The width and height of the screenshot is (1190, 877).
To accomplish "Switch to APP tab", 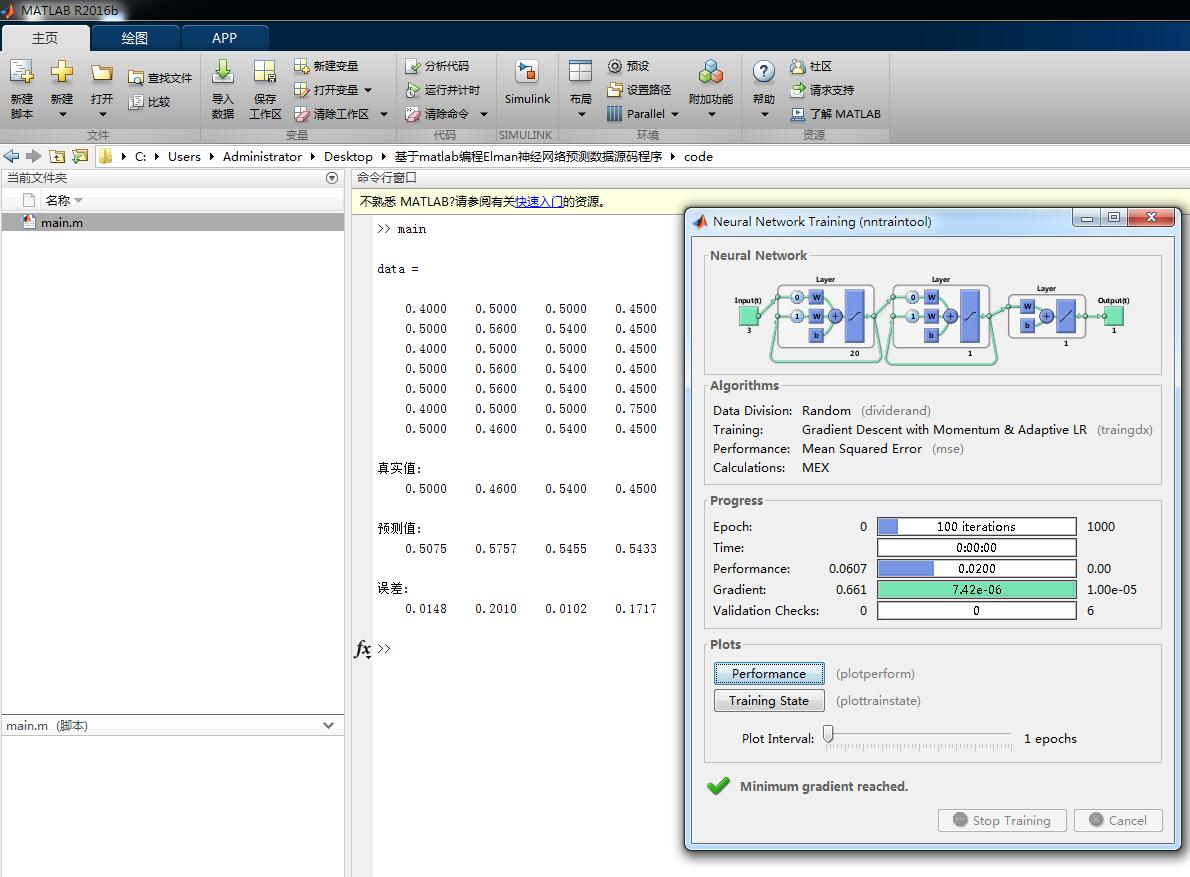I will coord(224,38).
